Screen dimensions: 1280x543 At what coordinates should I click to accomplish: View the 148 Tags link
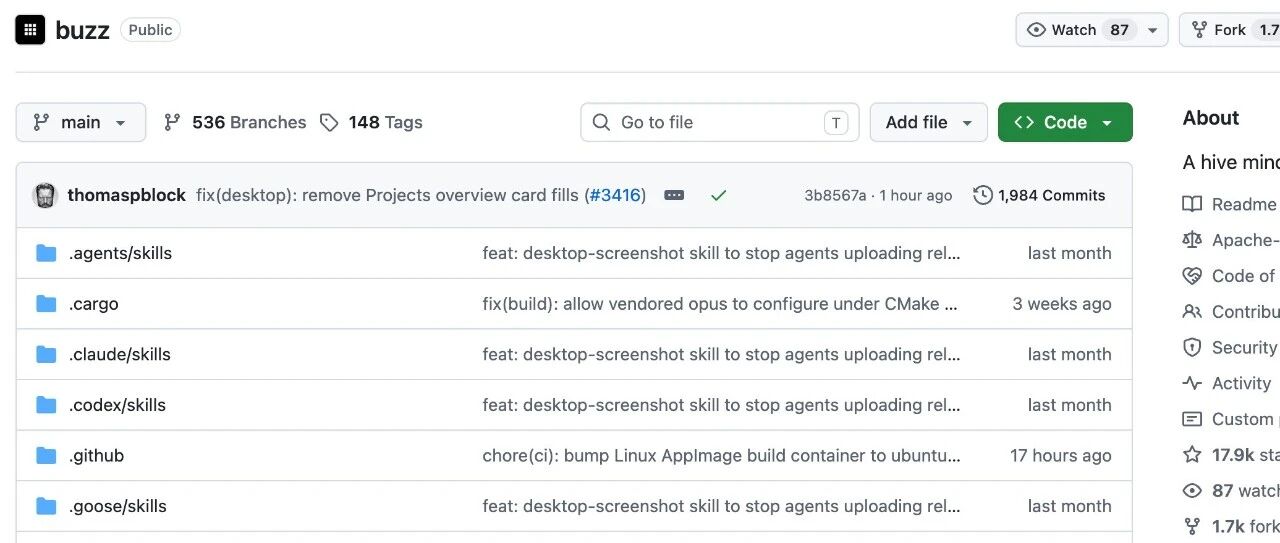[371, 122]
